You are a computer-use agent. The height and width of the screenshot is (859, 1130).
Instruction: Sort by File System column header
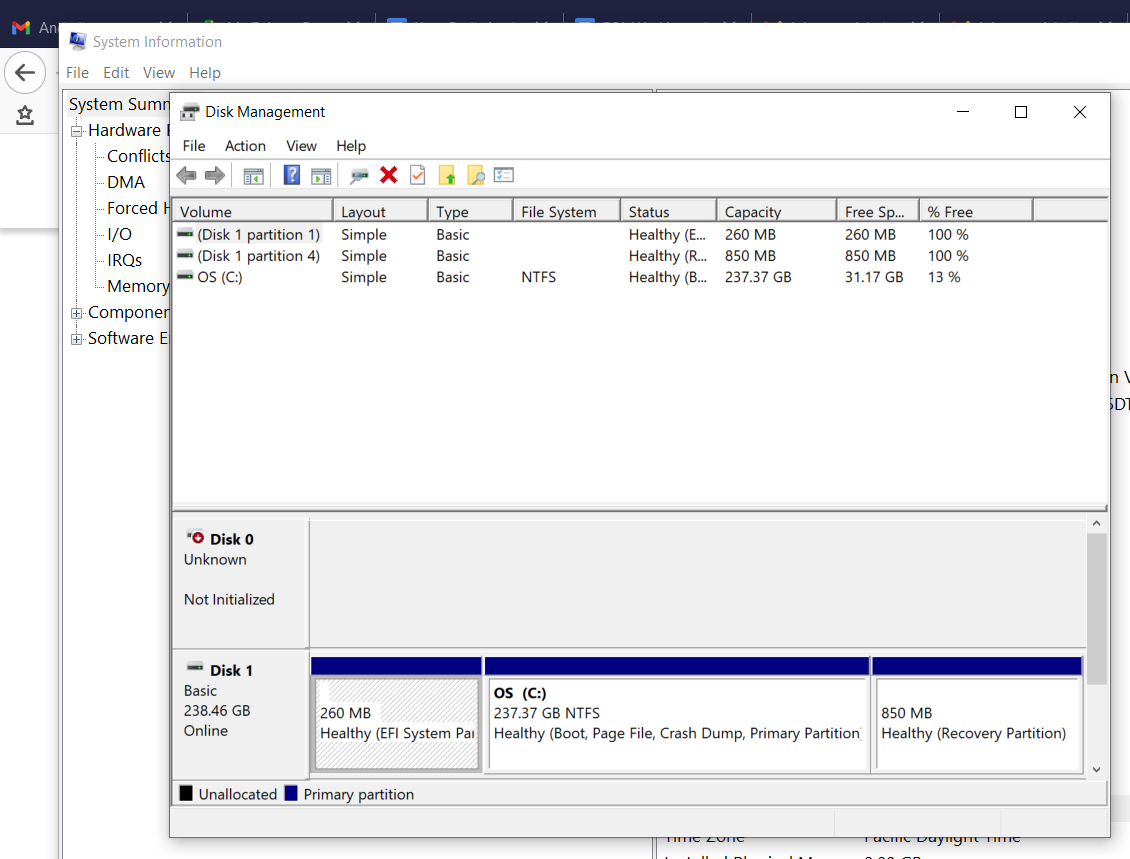[566, 211]
